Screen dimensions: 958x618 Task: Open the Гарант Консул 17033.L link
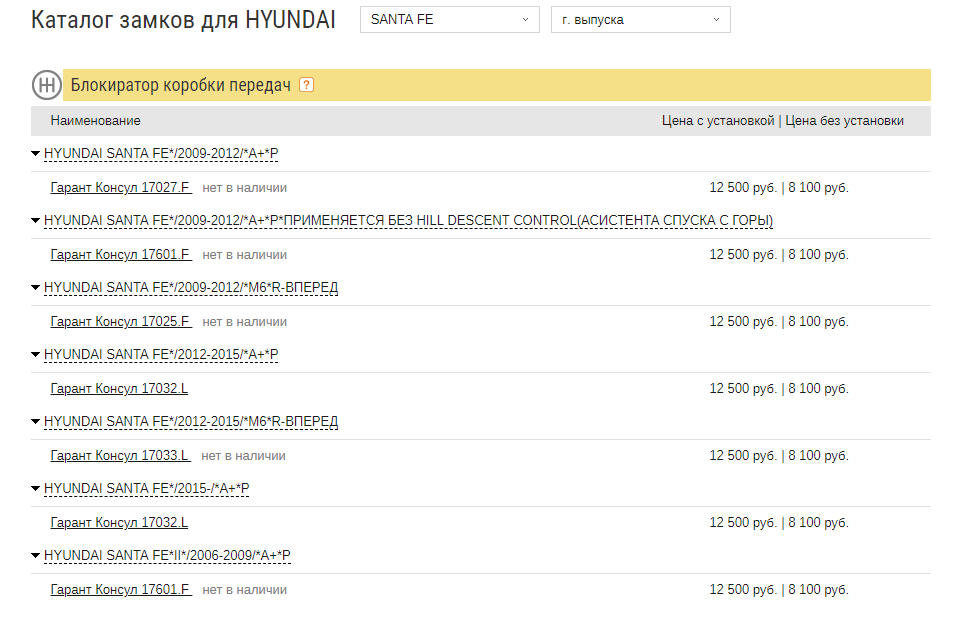tap(120, 456)
